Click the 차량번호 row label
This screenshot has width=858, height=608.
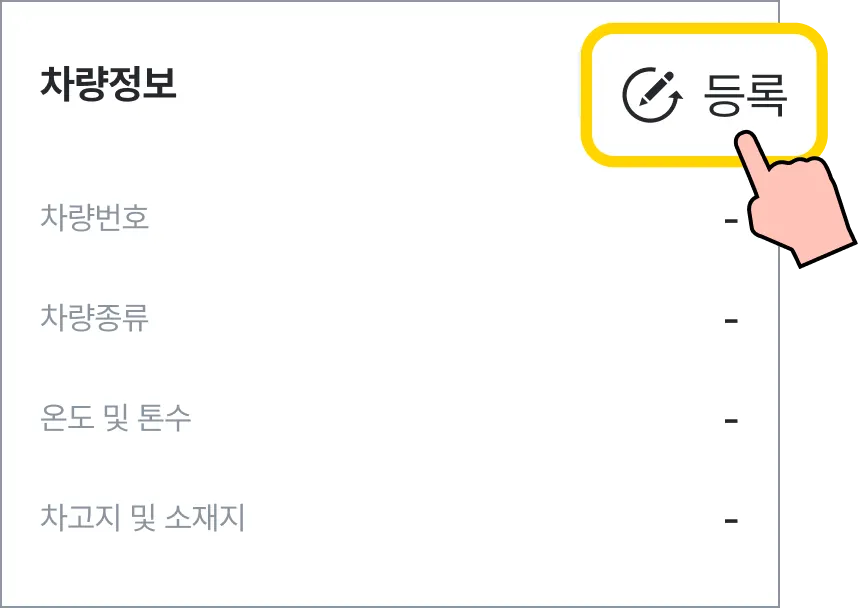(x=95, y=217)
